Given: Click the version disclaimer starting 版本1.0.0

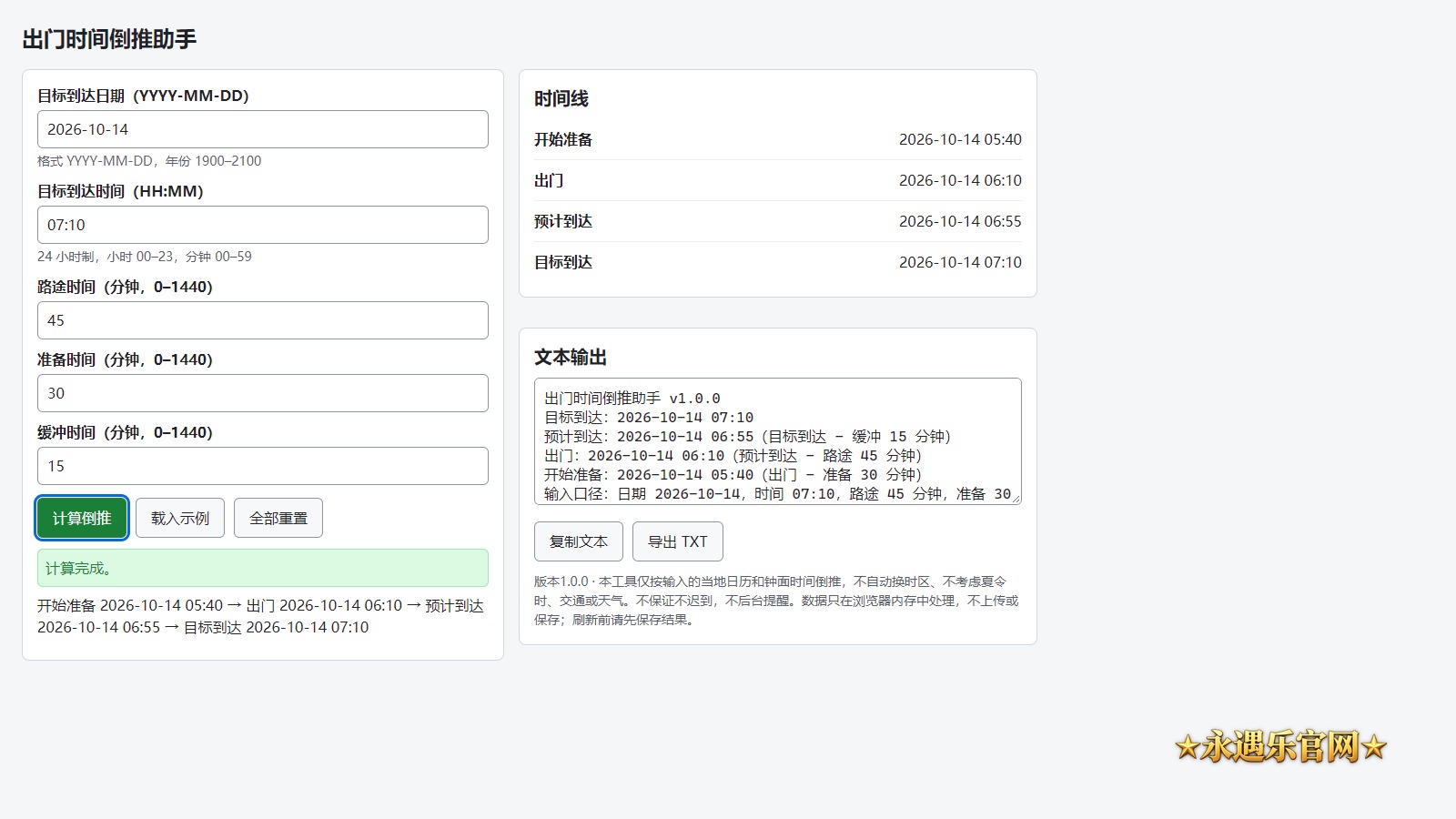Looking at the screenshot, I should point(776,601).
